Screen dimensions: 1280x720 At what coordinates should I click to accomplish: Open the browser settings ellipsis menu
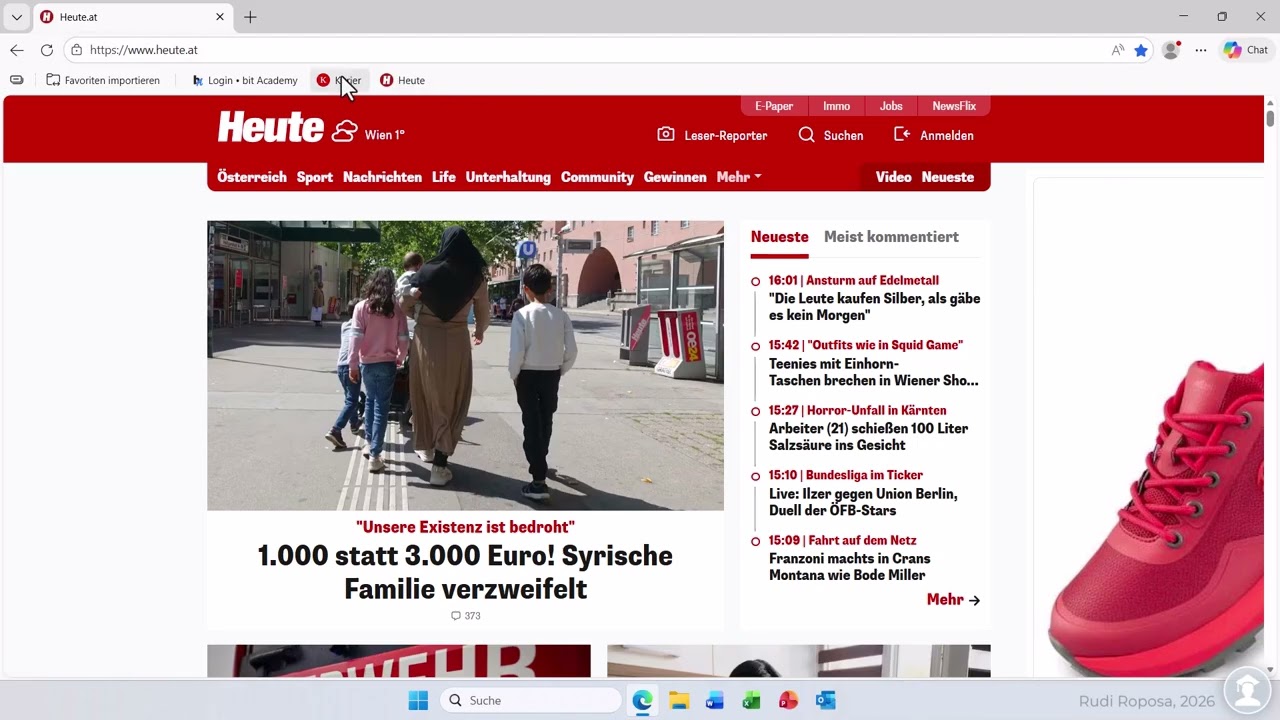click(x=1201, y=50)
